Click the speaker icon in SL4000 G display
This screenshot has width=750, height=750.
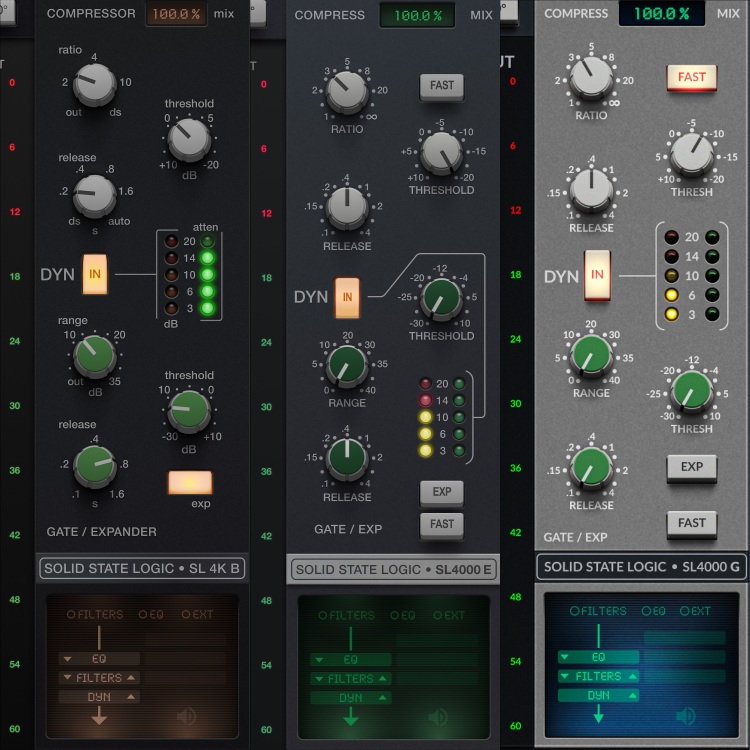pos(686,716)
